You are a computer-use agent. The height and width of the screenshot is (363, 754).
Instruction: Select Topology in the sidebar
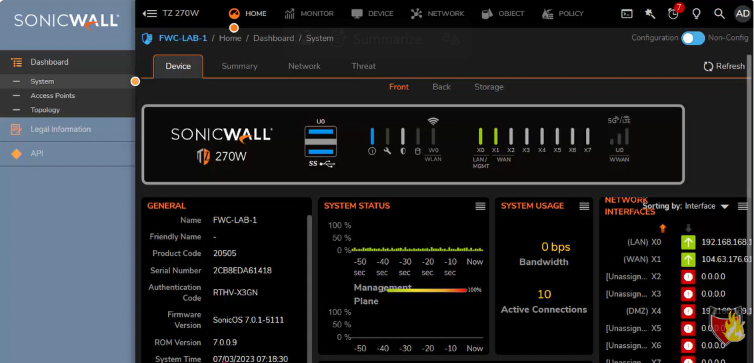coord(67,110)
